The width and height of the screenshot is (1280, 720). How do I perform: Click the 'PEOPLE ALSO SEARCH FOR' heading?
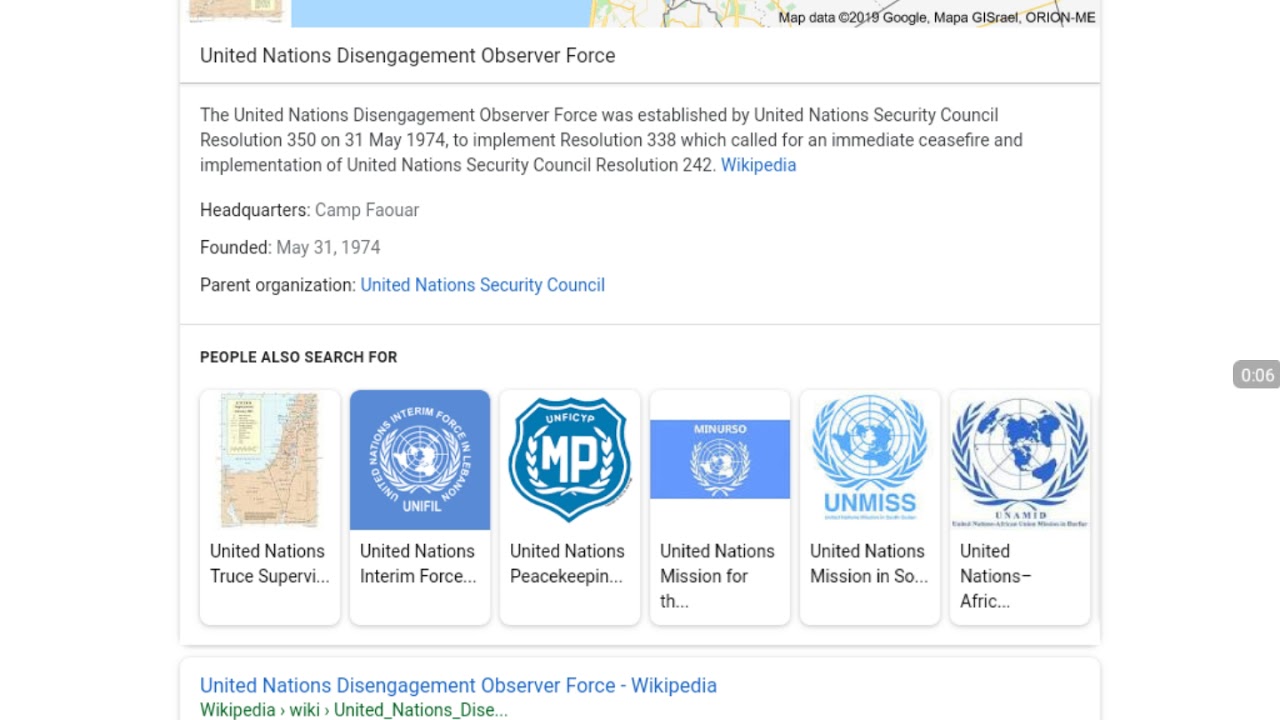298,357
